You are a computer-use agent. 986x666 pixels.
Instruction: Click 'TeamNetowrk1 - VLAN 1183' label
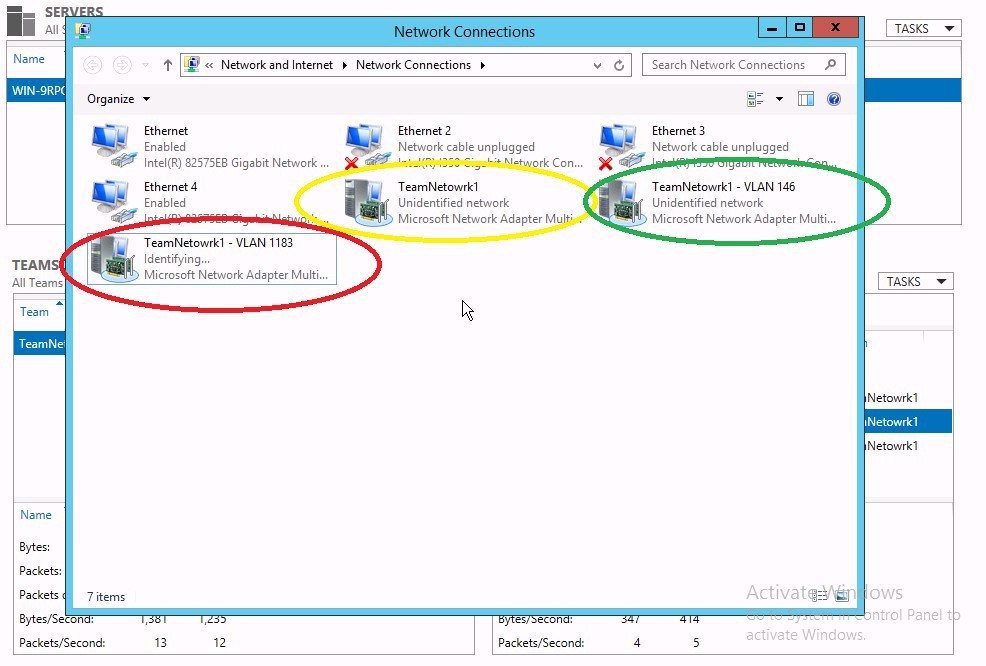218,243
